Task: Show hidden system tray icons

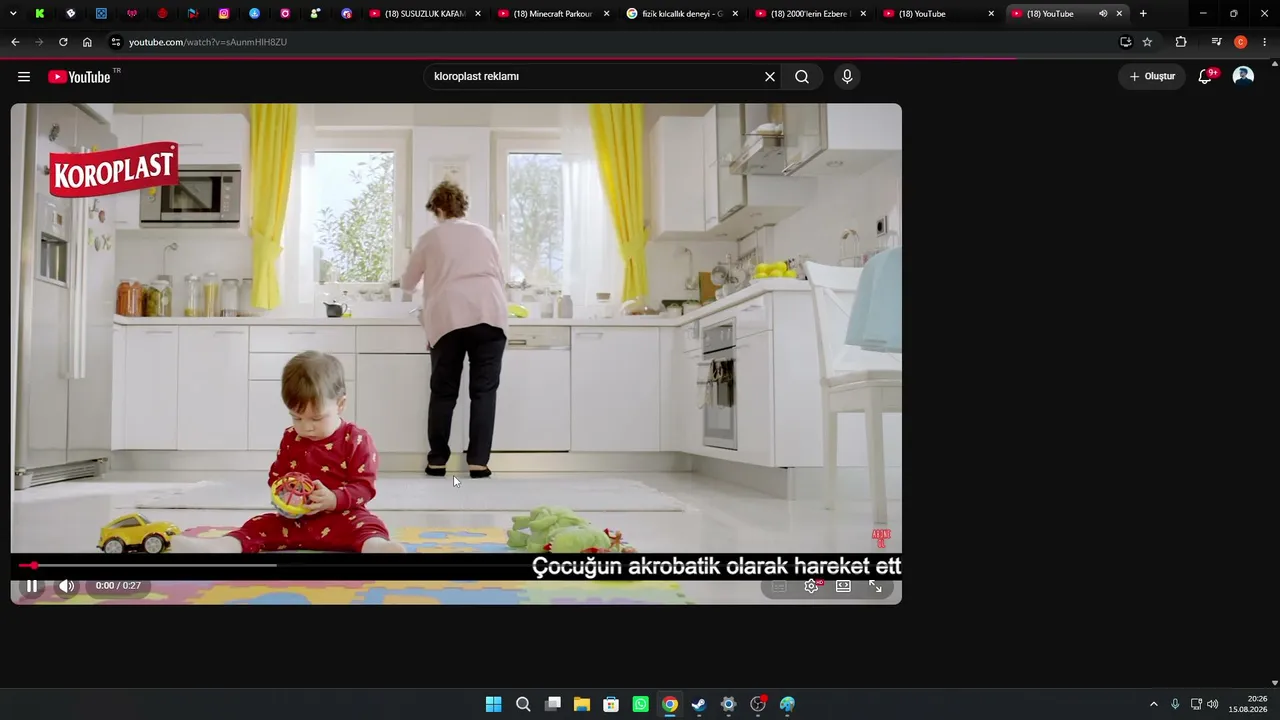Action: tap(1153, 704)
